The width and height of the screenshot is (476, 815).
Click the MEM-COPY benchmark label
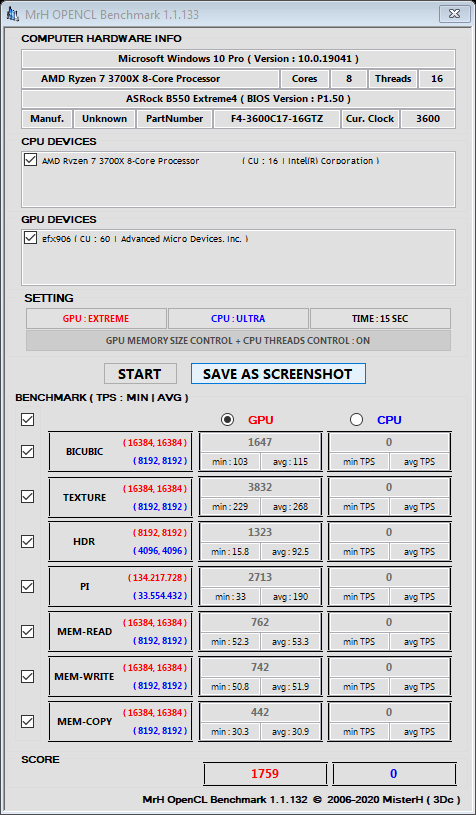[x=85, y=721]
